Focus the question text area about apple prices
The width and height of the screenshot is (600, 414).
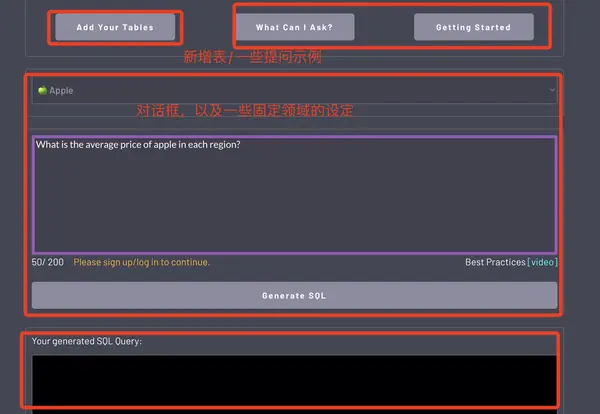[294, 195]
